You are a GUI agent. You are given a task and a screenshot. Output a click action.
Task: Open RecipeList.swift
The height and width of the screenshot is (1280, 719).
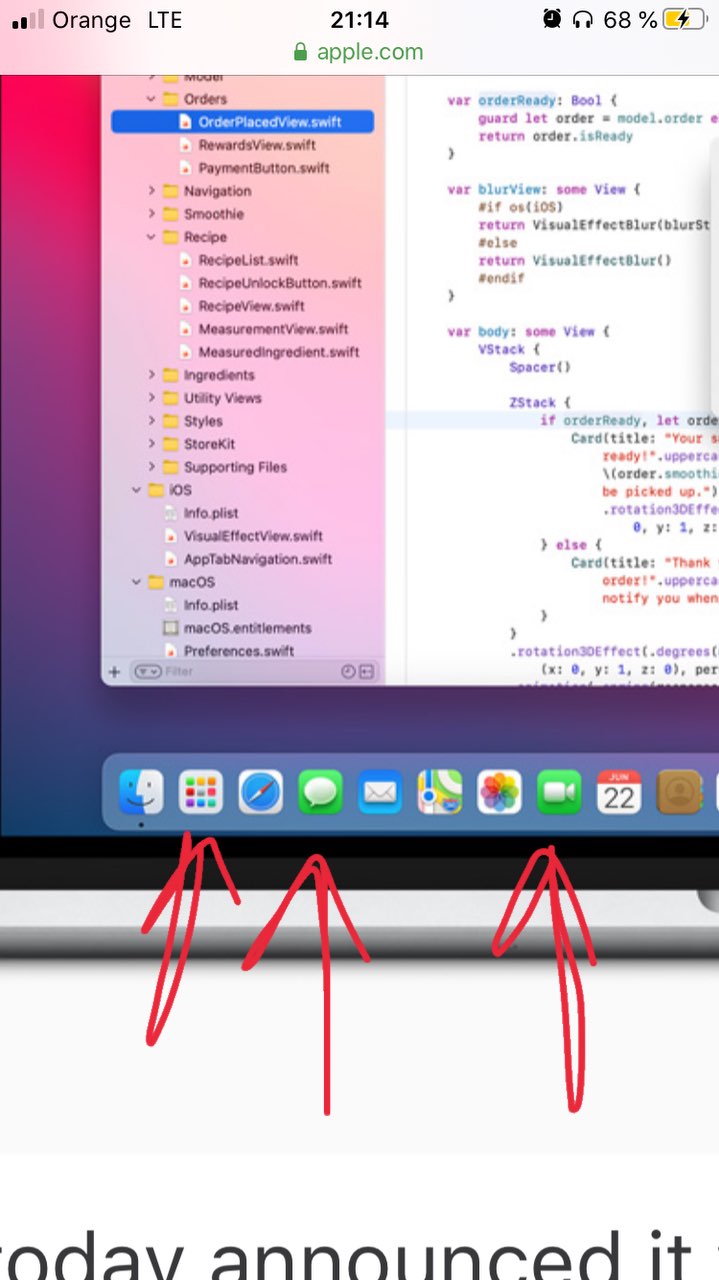[248, 260]
